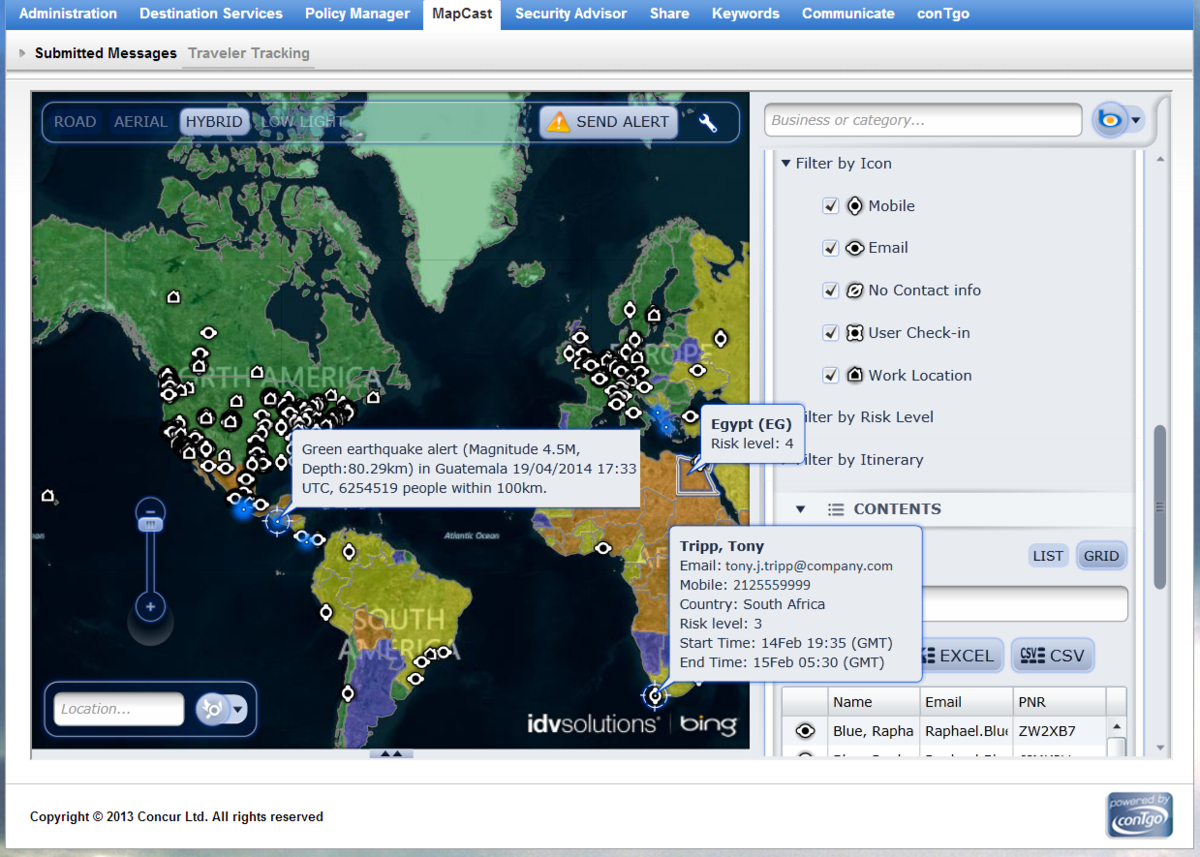
Task: Toggle the No Contact info checkbox
Action: point(830,291)
